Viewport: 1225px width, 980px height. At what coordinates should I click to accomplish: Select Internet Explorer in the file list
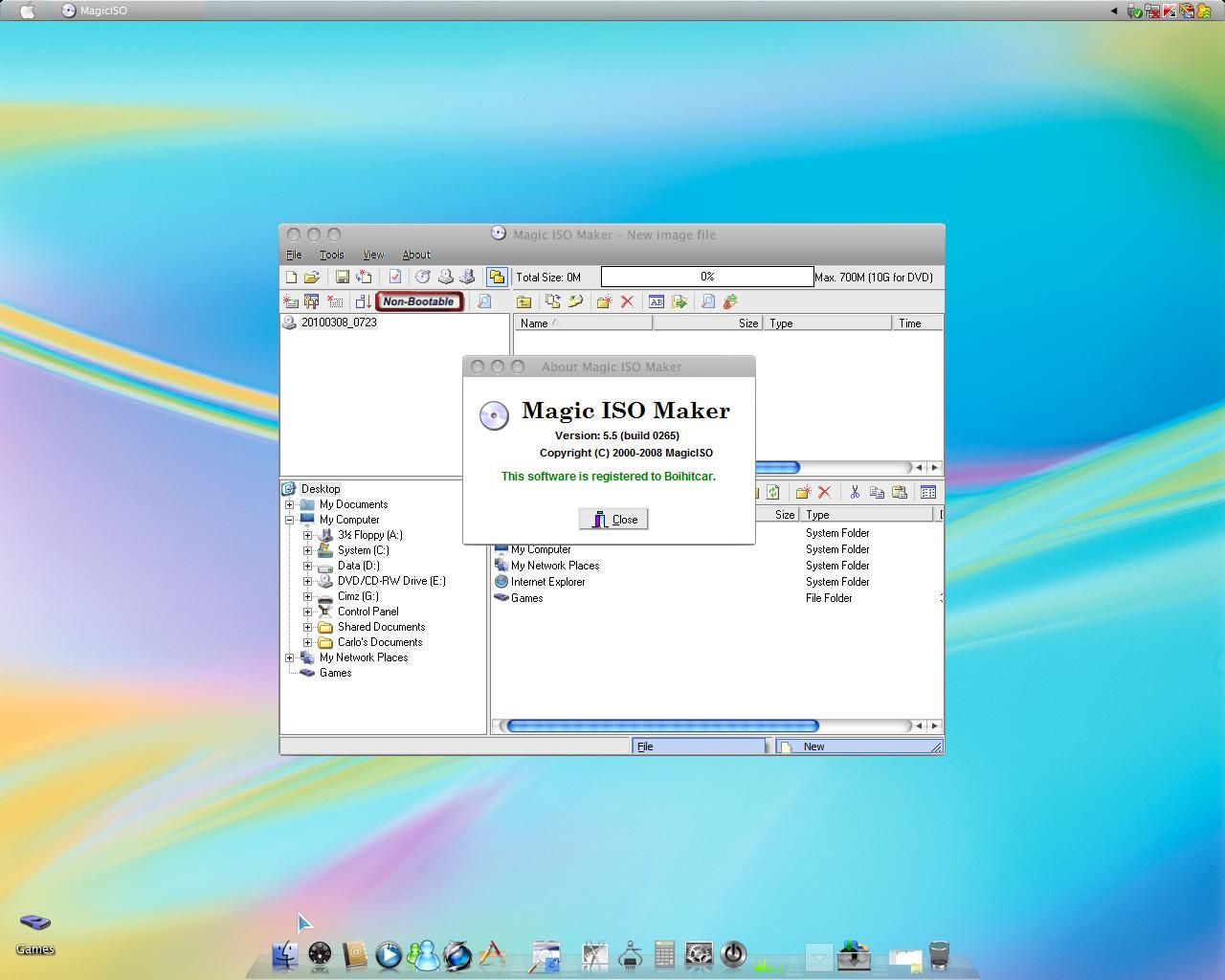coord(547,582)
